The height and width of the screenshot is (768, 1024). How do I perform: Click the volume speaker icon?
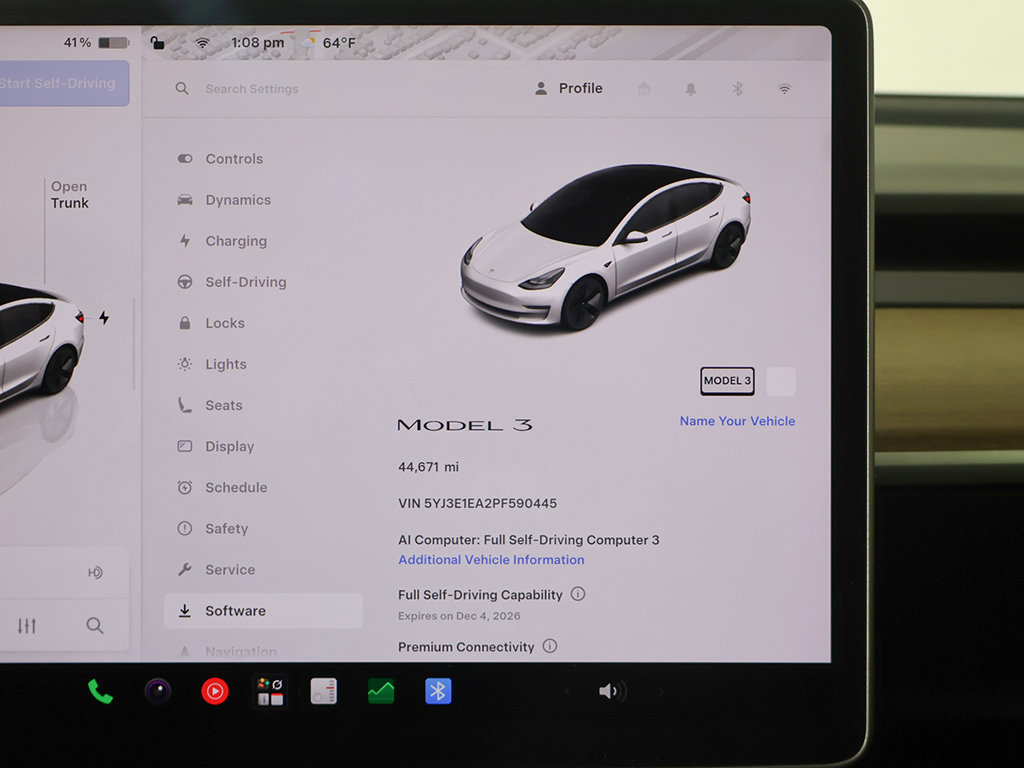[x=612, y=691]
